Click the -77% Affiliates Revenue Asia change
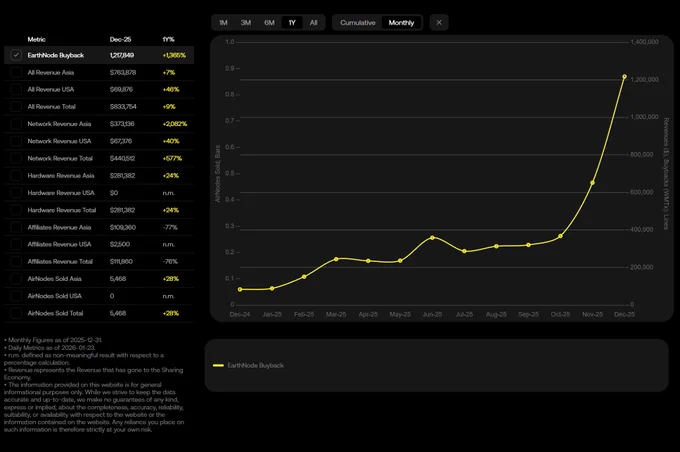Screen dimensions: 680x452 coord(170,227)
